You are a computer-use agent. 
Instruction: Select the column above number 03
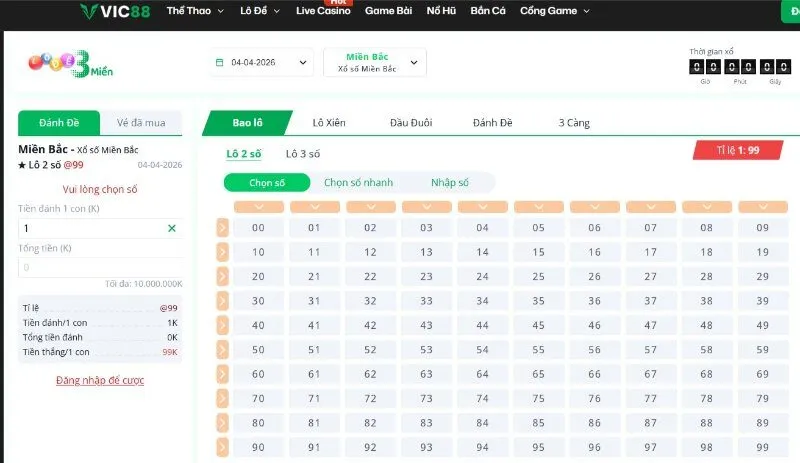(427, 207)
